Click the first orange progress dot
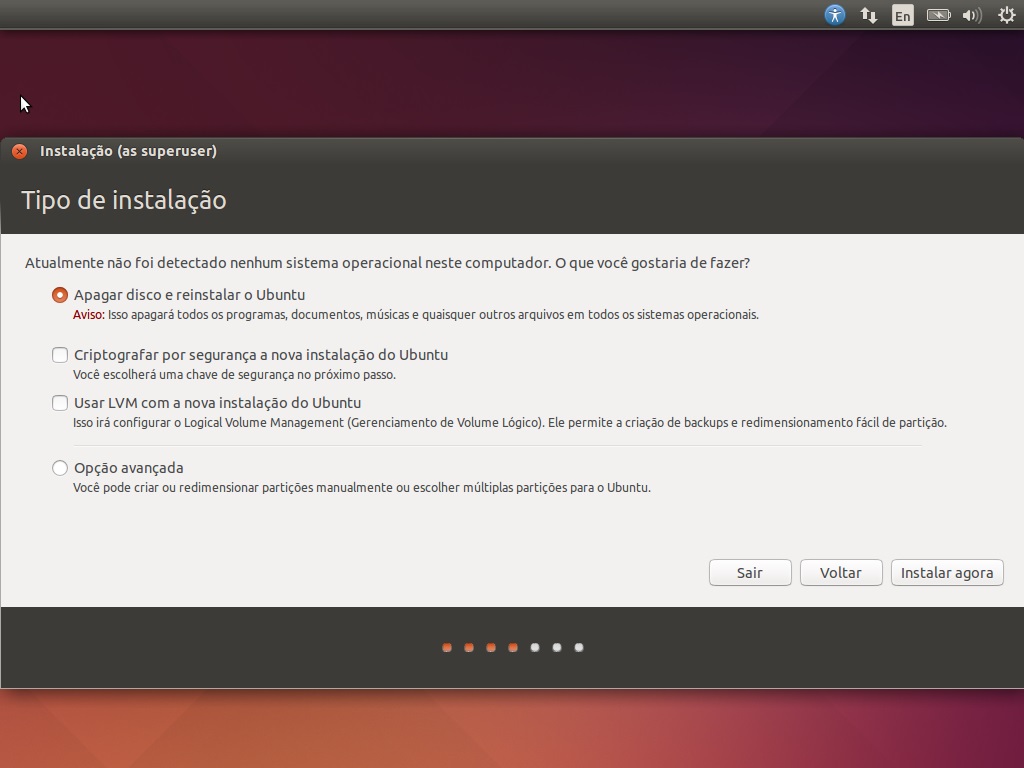The image size is (1024, 768). [447, 647]
